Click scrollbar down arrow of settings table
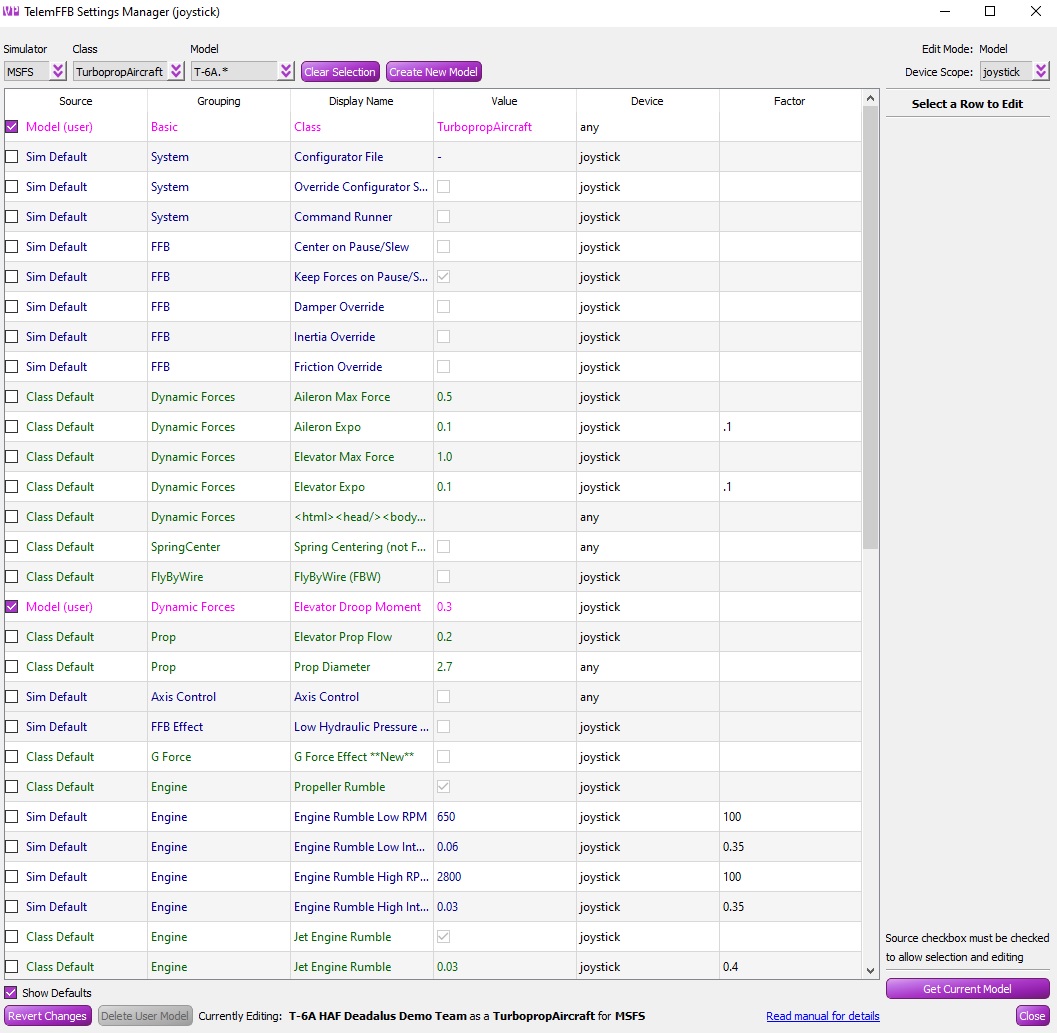This screenshot has width=1057, height=1033. point(870,970)
